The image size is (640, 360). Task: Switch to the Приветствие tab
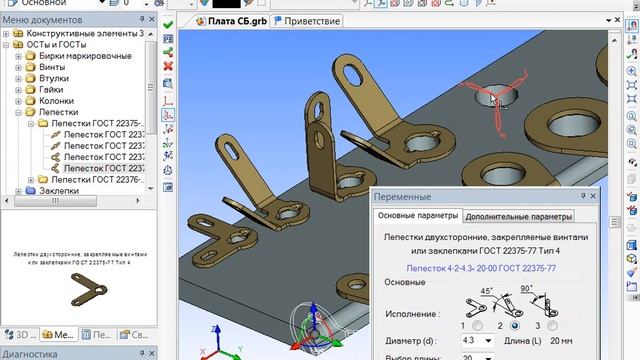[x=307, y=21]
